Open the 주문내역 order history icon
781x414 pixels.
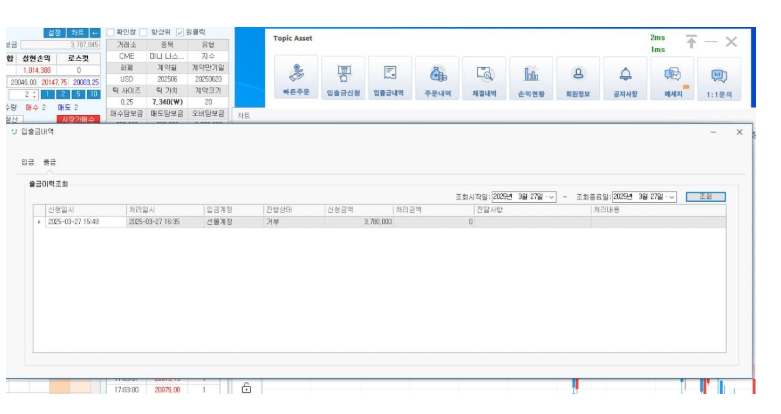coord(437,78)
